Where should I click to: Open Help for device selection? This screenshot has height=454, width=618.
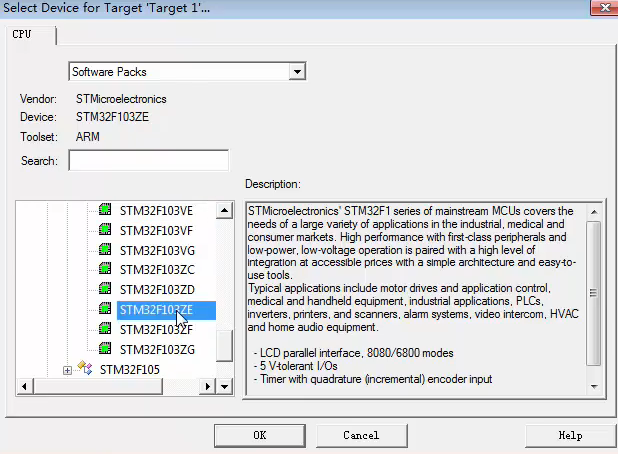pos(570,435)
